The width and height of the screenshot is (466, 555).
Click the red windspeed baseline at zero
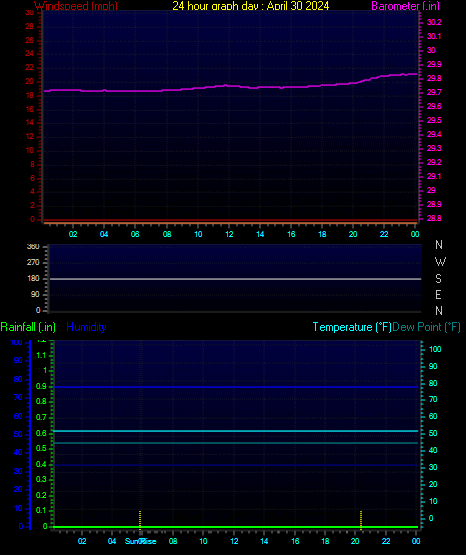point(231,221)
